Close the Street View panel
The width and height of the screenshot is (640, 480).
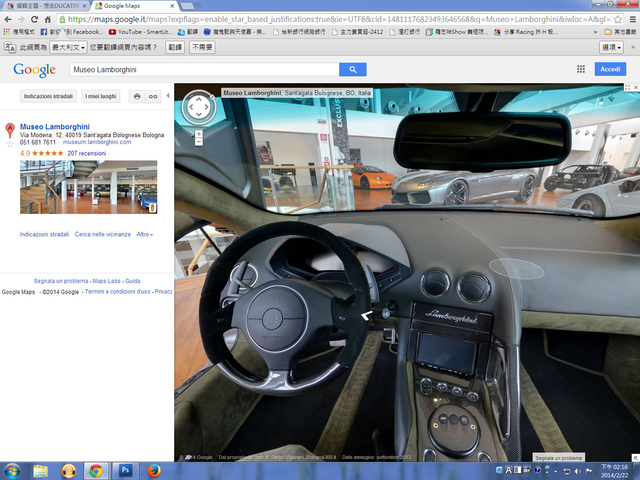[636, 87]
